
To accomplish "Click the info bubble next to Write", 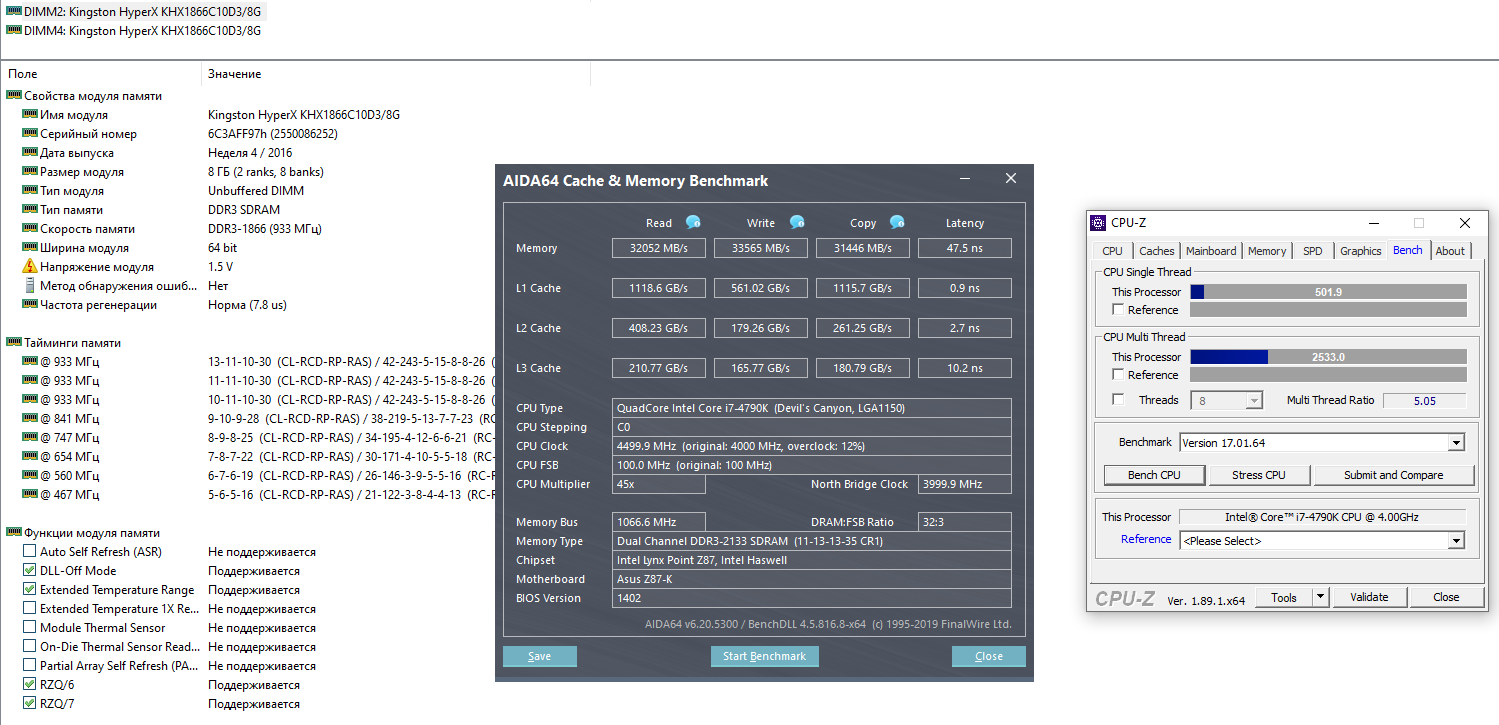I will 797,222.
